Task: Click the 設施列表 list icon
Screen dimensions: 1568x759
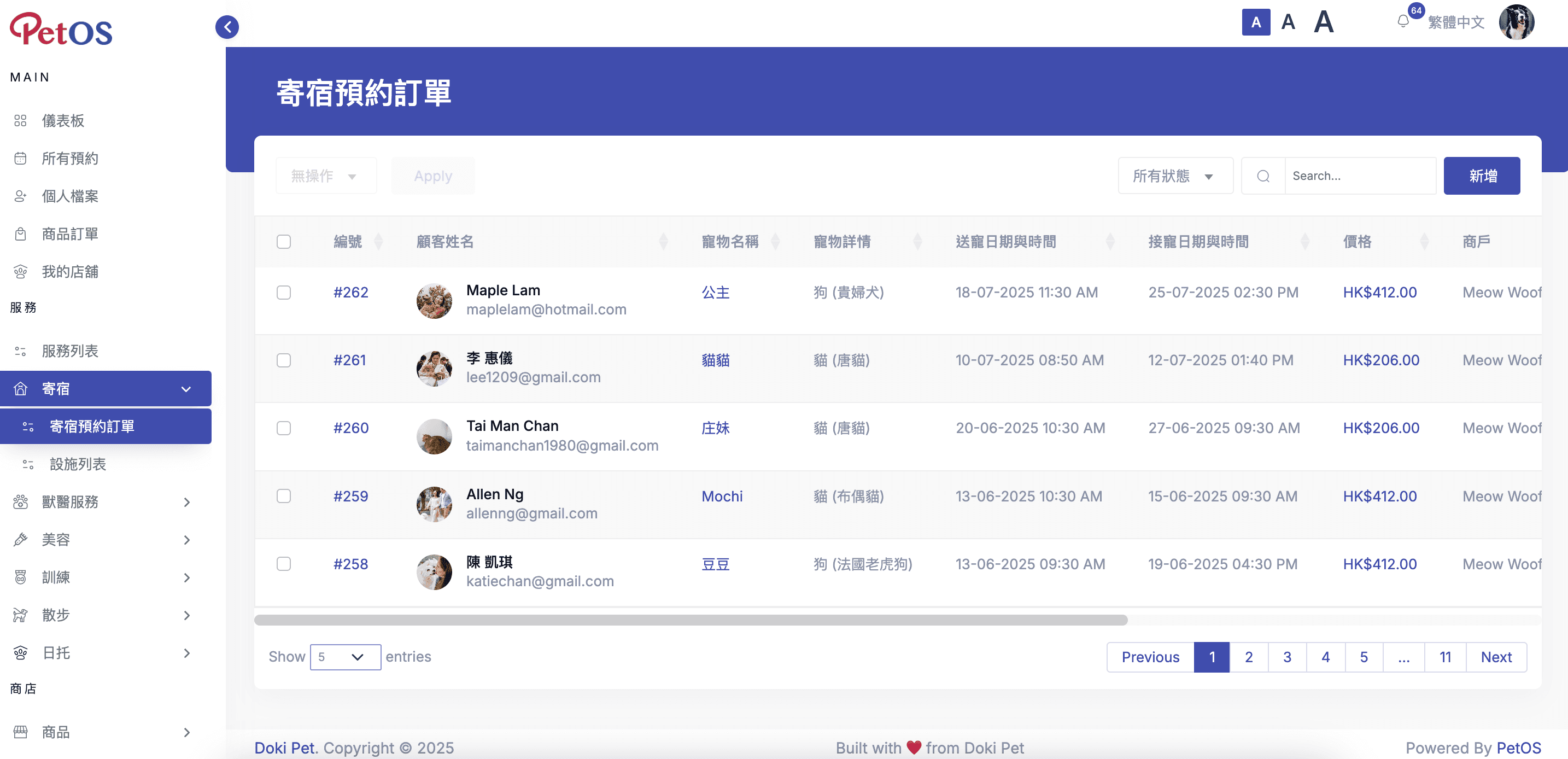Action: (x=28, y=464)
